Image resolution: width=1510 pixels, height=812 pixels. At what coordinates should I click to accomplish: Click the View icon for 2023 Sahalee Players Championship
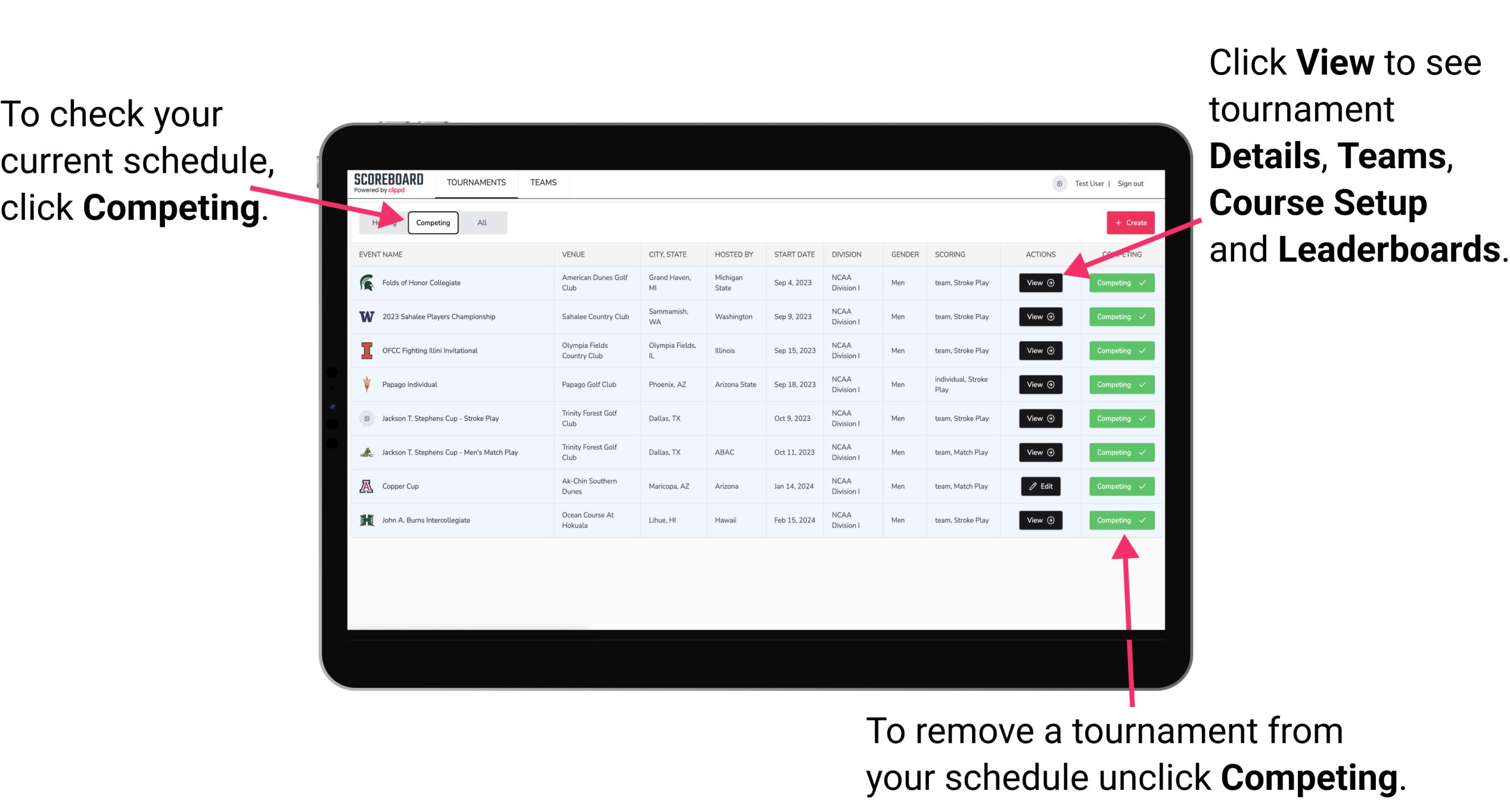[x=1040, y=316]
